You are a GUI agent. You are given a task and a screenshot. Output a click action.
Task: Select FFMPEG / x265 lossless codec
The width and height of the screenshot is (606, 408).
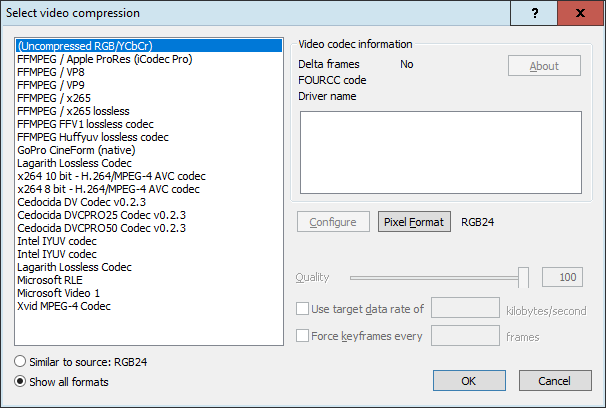73,111
